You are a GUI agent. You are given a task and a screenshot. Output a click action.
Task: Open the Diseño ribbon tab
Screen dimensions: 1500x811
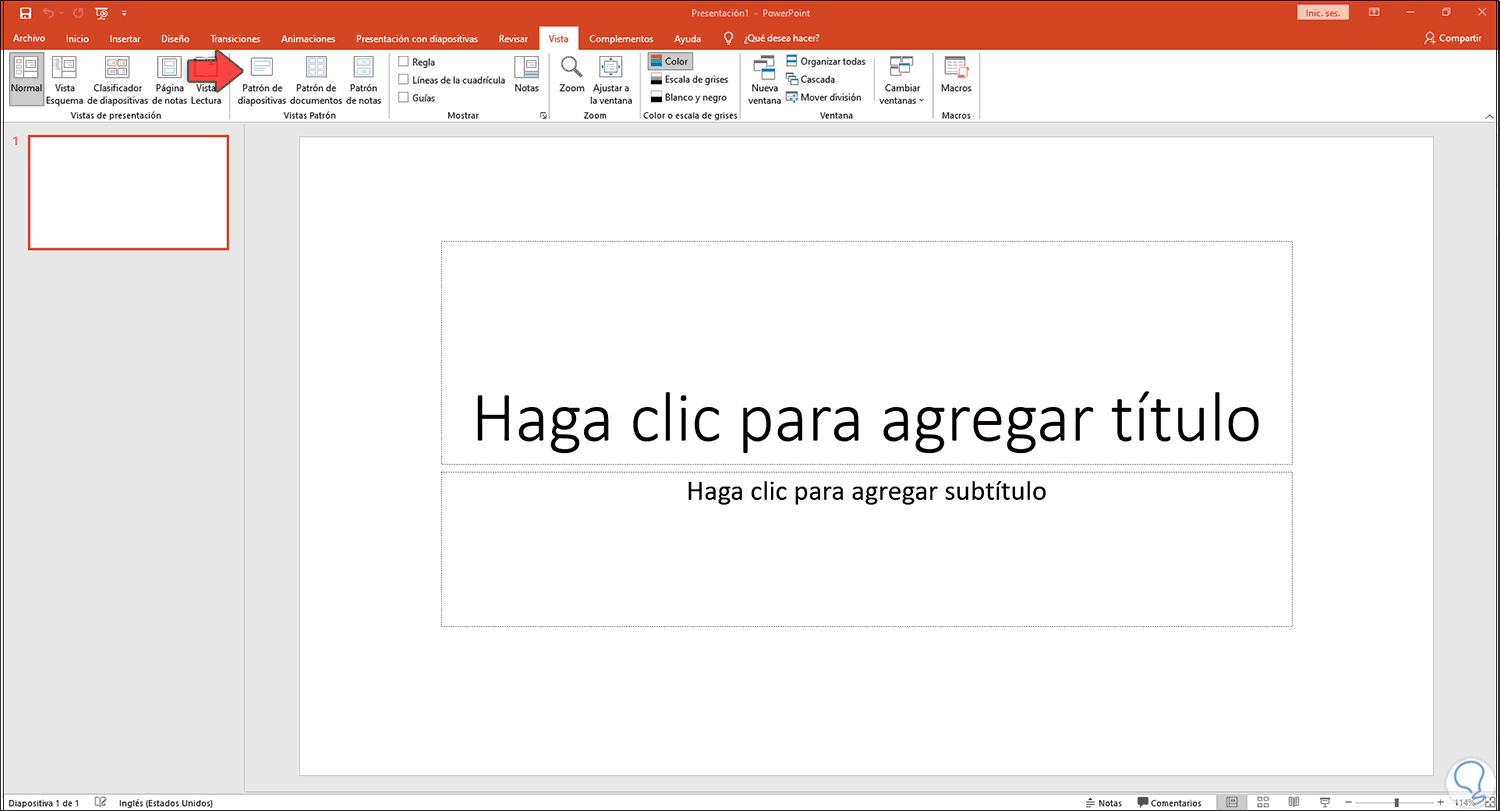click(175, 39)
